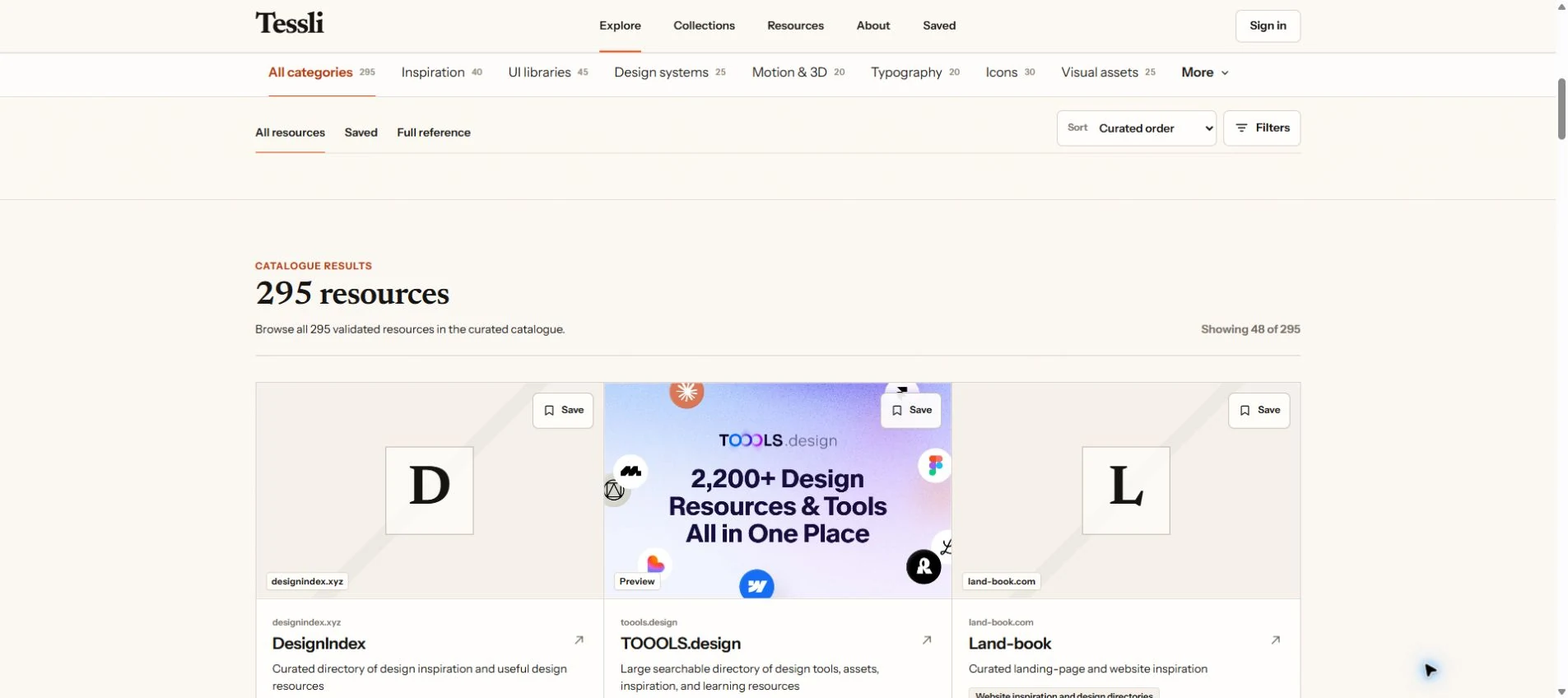
Task: Open the About page link
Action: coord(873,26)
